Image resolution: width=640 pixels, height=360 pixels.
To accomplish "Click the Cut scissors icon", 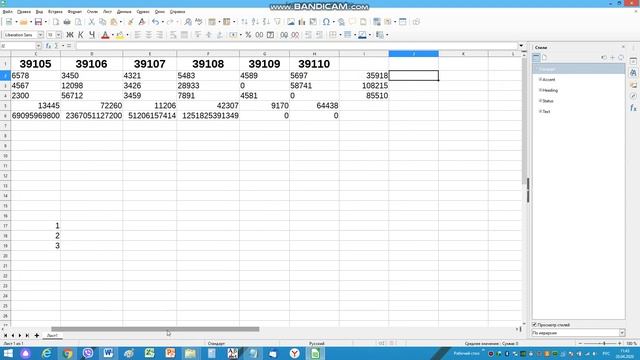I will [91, 22].
